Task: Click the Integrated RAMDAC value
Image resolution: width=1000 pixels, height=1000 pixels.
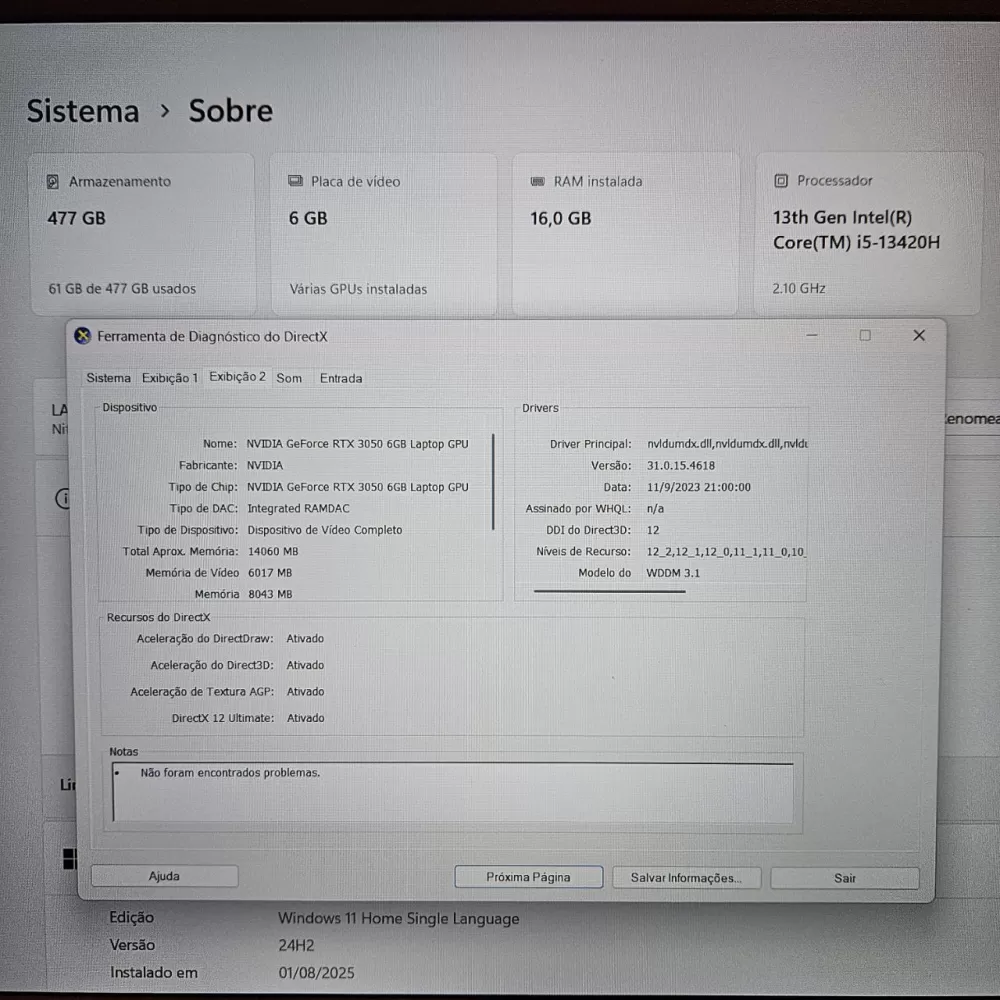Action: pyautogui.click(x=298, y=508)
